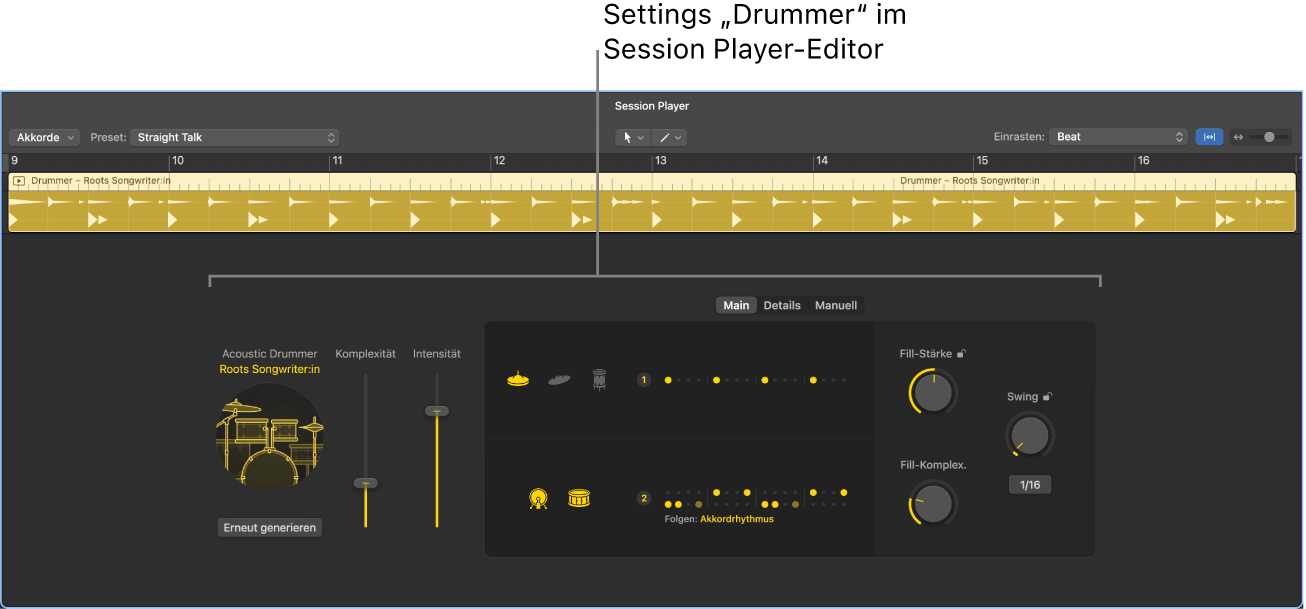The height and width of the screenshot is (609, 1306).
Task: Open the Straight Talk preset menu
Action: click(x=235, y=137)
